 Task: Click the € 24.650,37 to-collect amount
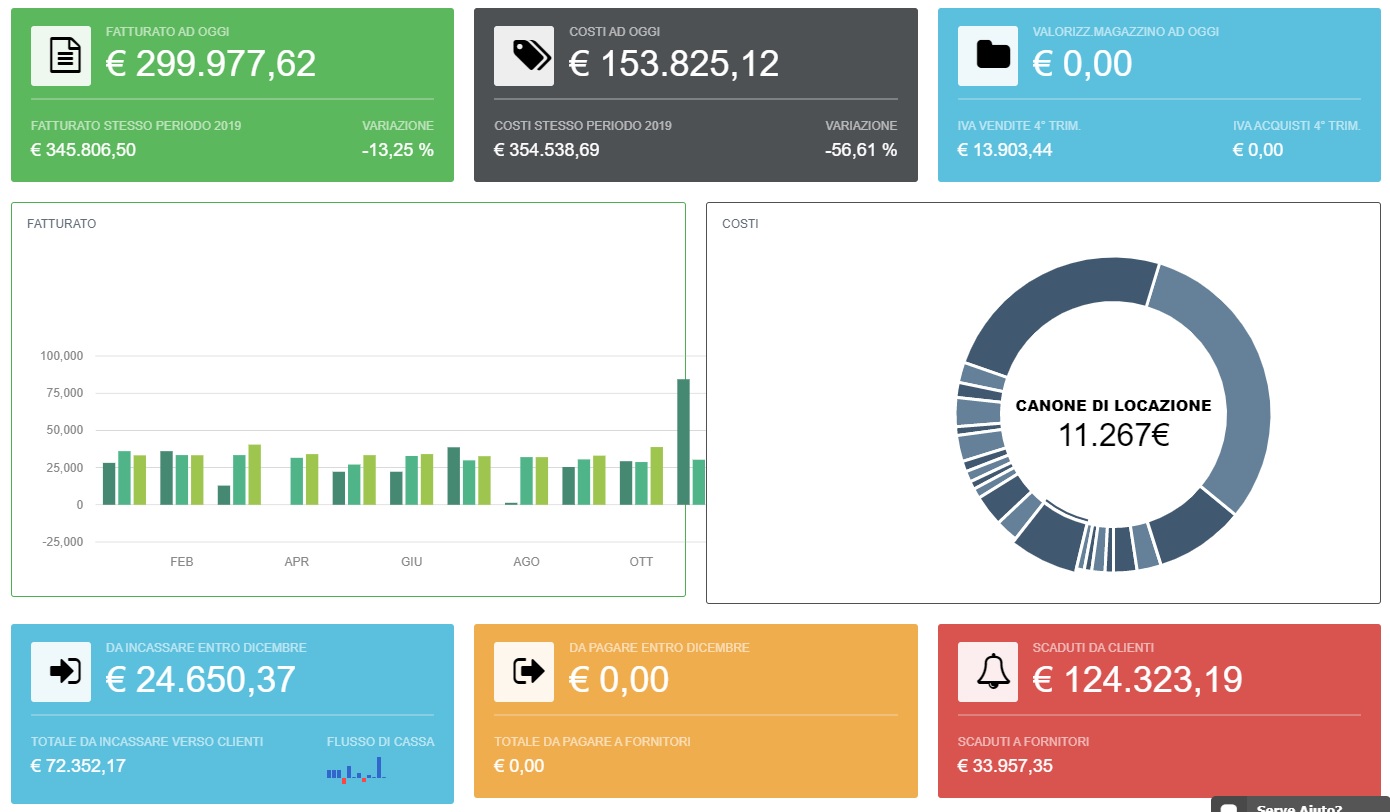pyautogui.click(x=201, y=680)
